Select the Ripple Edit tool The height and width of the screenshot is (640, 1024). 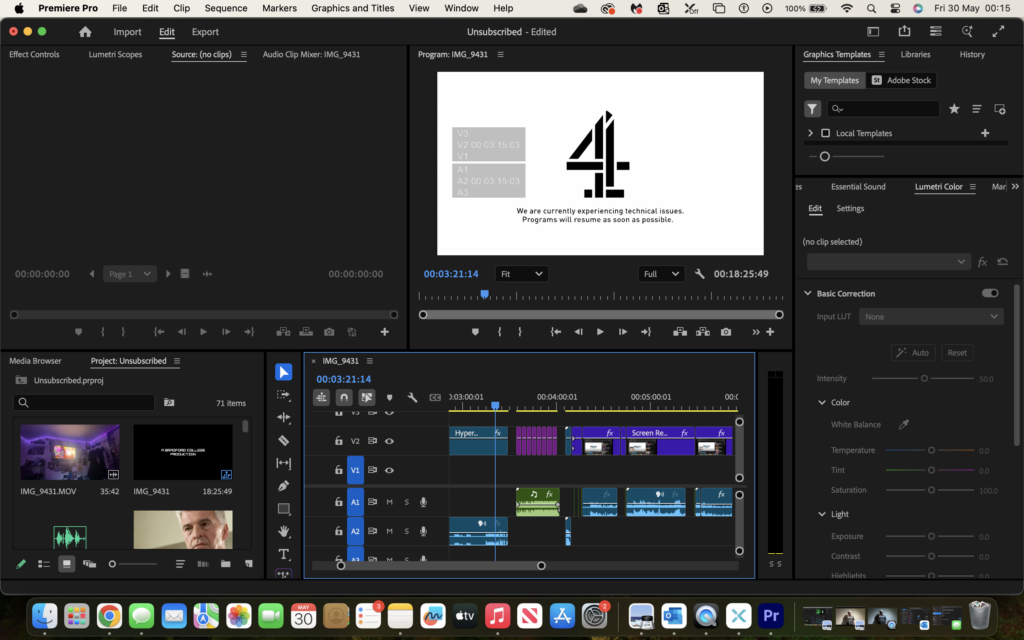(x=283, y=417)
